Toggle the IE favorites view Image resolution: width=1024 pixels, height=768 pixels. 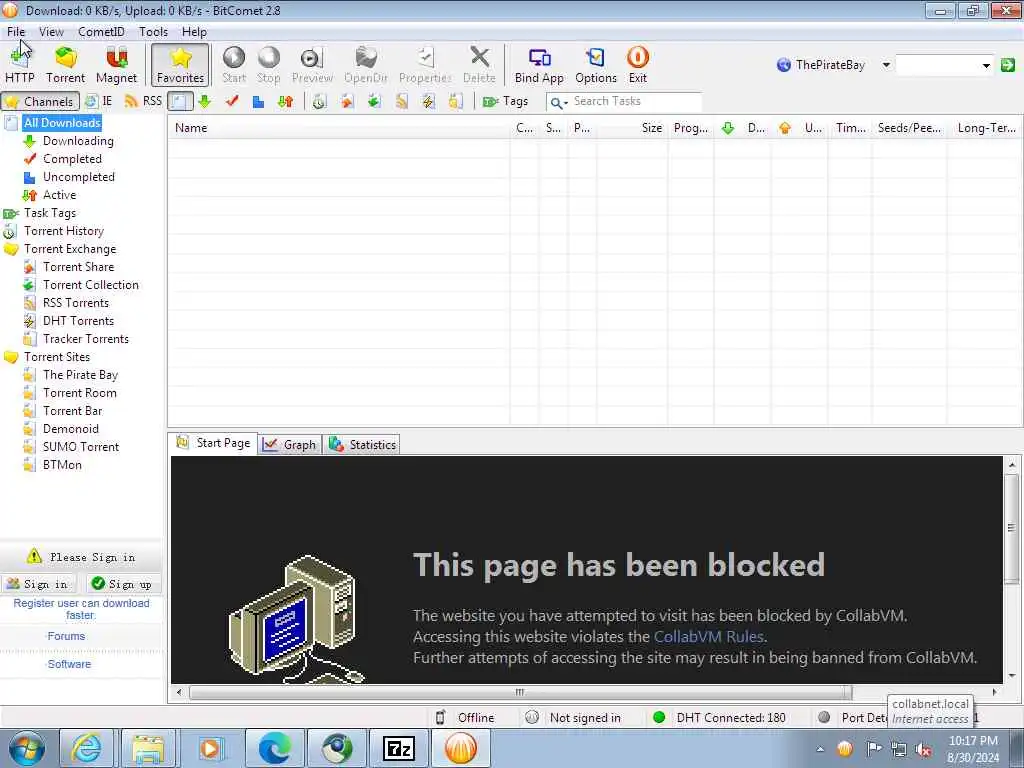[x=99, y=101]
